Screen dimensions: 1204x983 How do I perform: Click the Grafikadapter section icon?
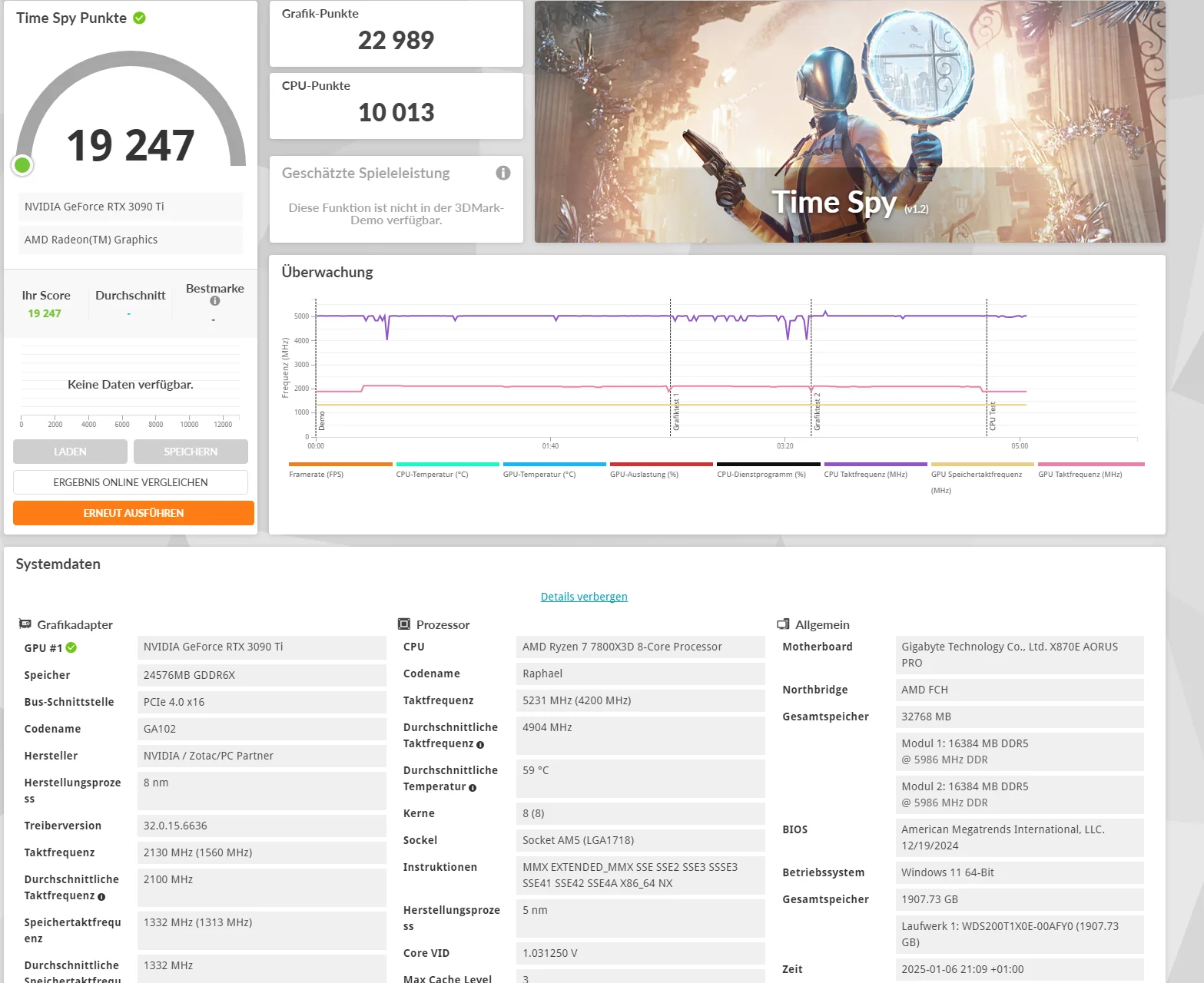25,624
